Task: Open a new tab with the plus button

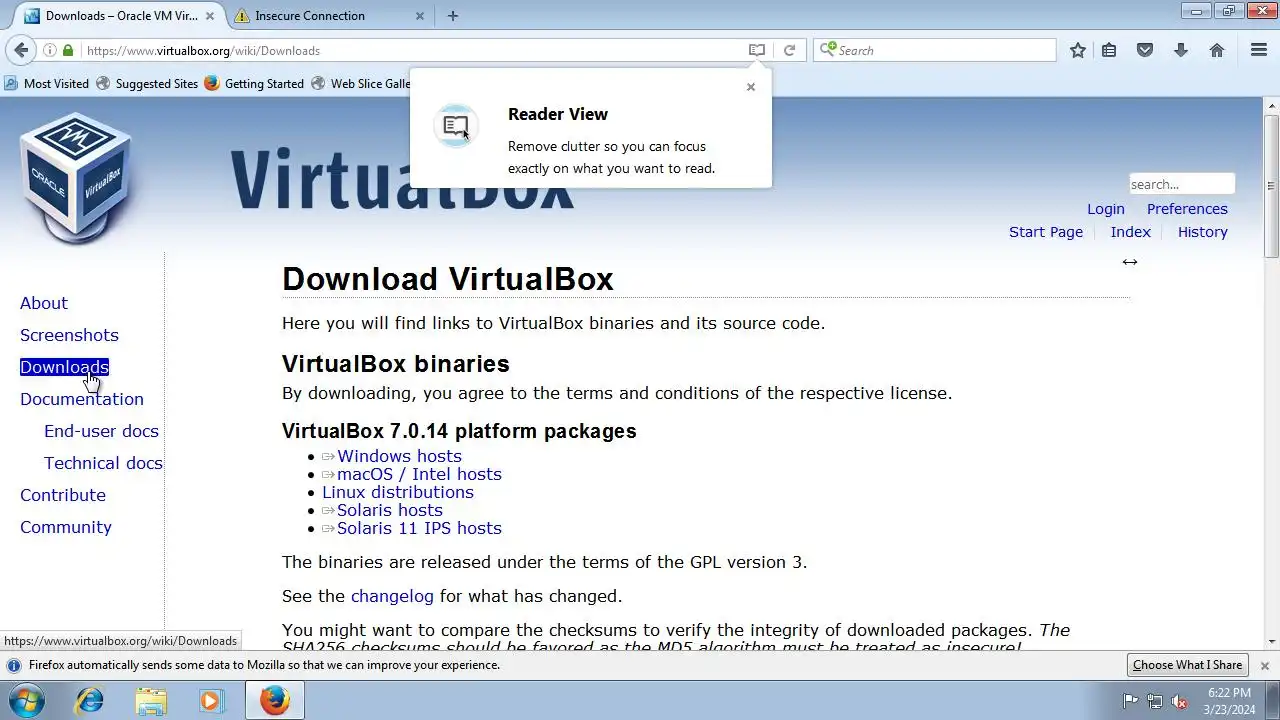Action: click(453, 16)
